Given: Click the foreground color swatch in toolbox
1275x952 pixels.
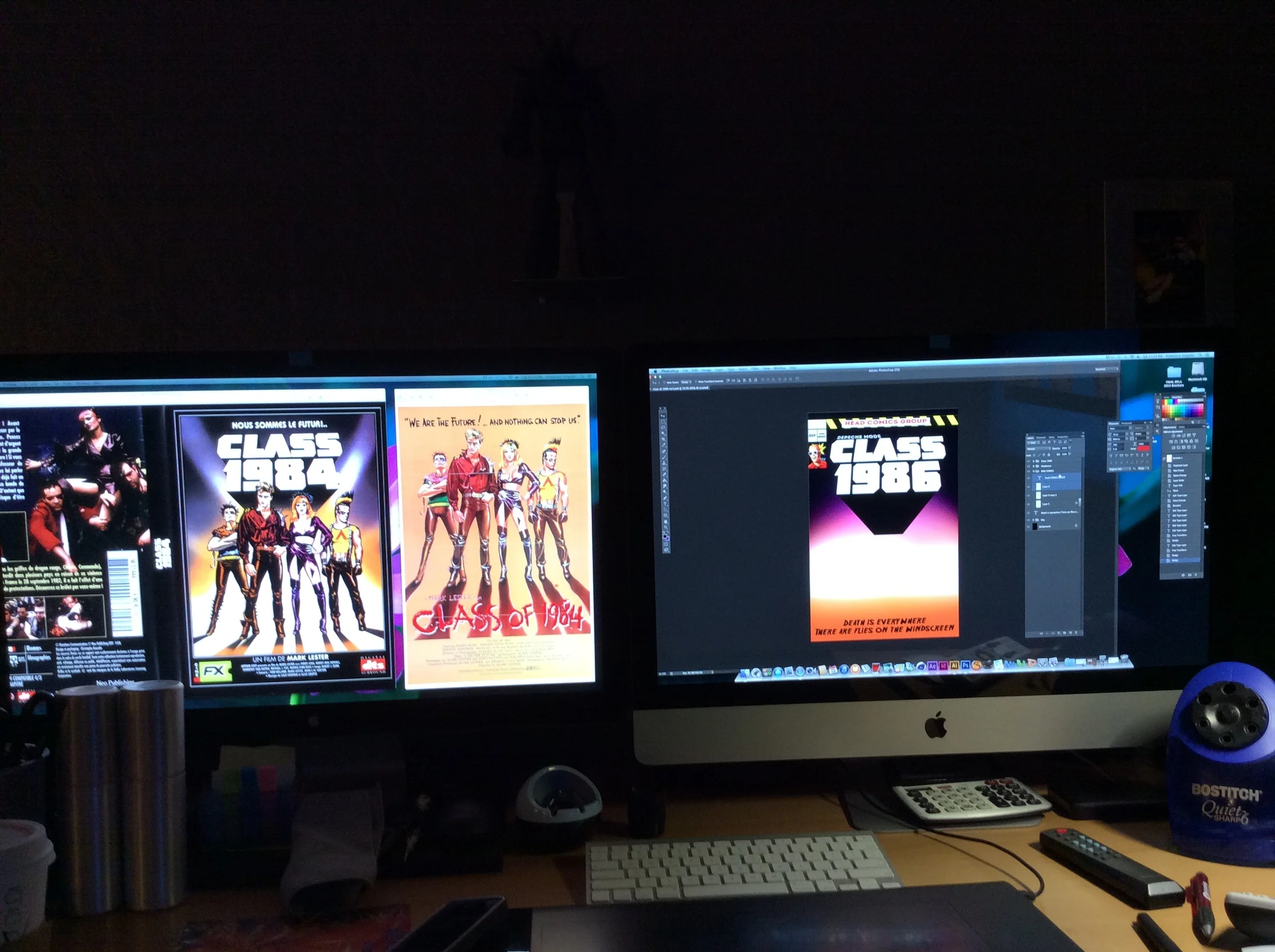Looking at the screenshot, I should [x=665, y=537].
